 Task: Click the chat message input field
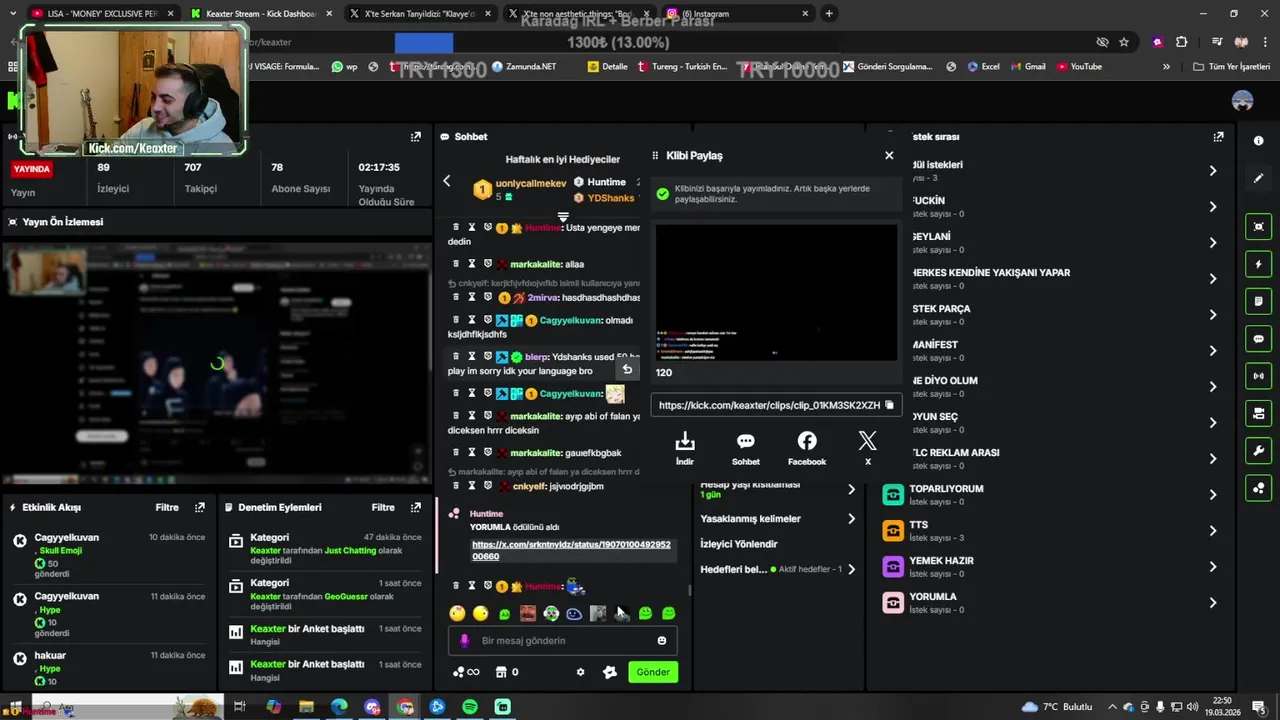(563, 641)
